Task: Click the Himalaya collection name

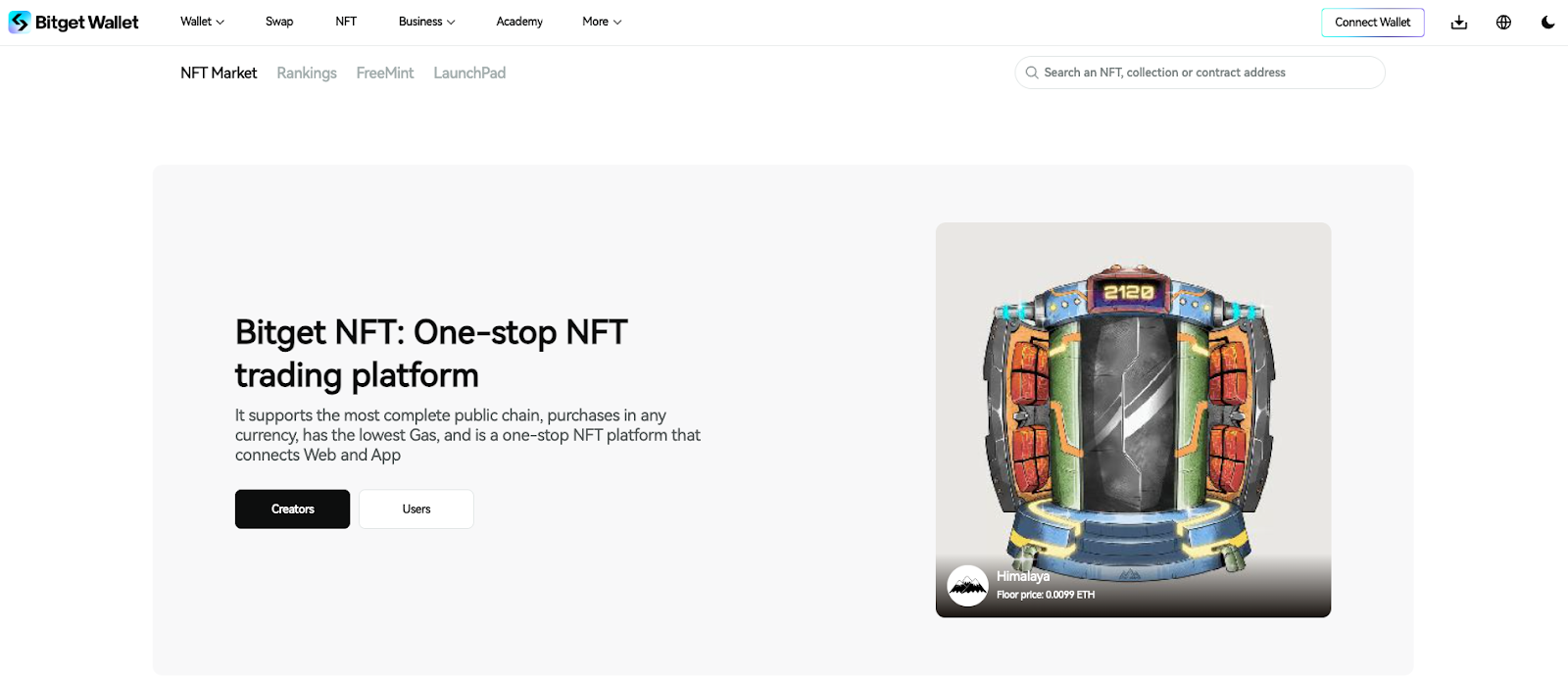Action: pyautogui.click(x=1023, y=576)
